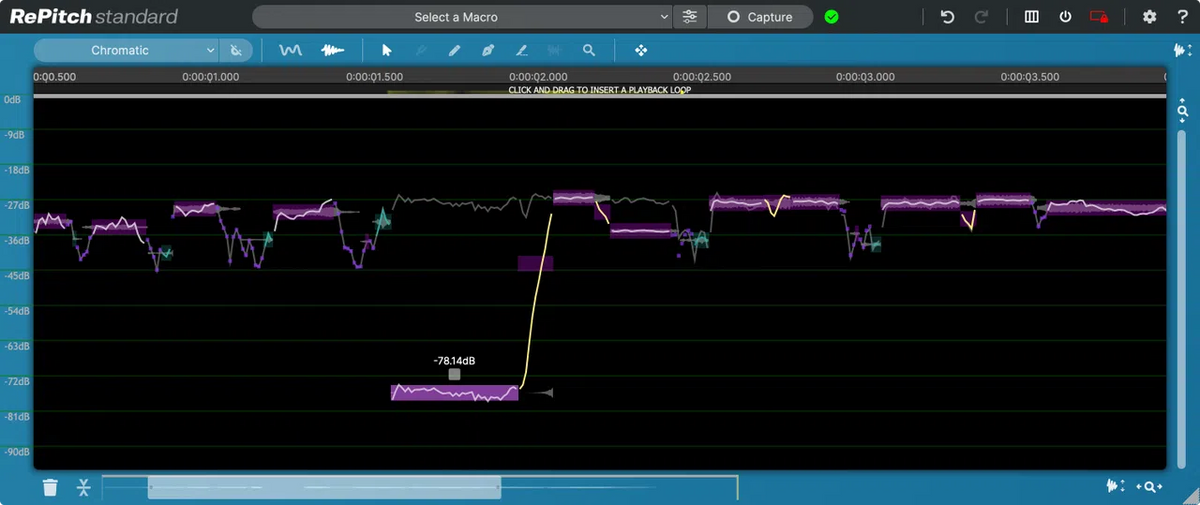
Task: Open the Chromatic scale dropdown
Action: [126, 50]
